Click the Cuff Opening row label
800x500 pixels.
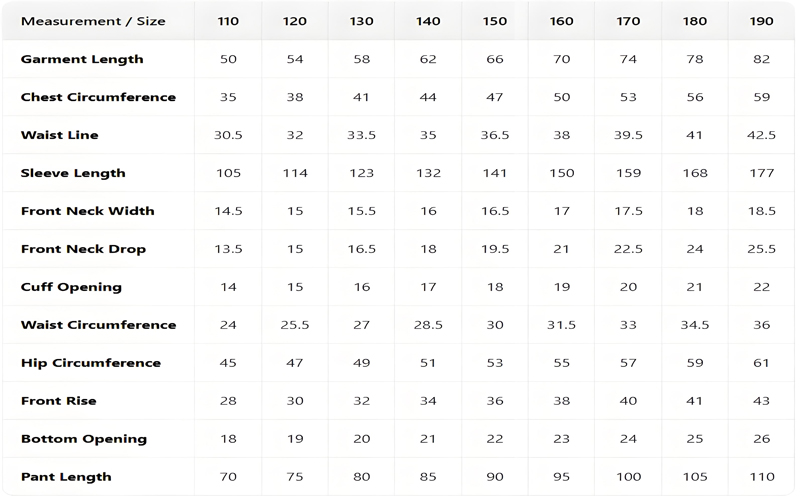click(x=71, y=287)
